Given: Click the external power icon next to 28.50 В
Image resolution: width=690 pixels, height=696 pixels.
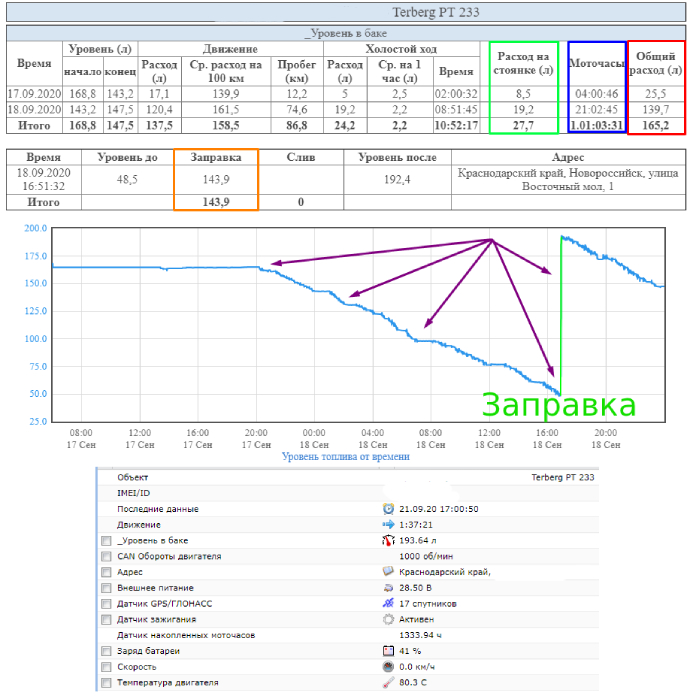Looking at the screenshot, I should [x=389, y=588].
